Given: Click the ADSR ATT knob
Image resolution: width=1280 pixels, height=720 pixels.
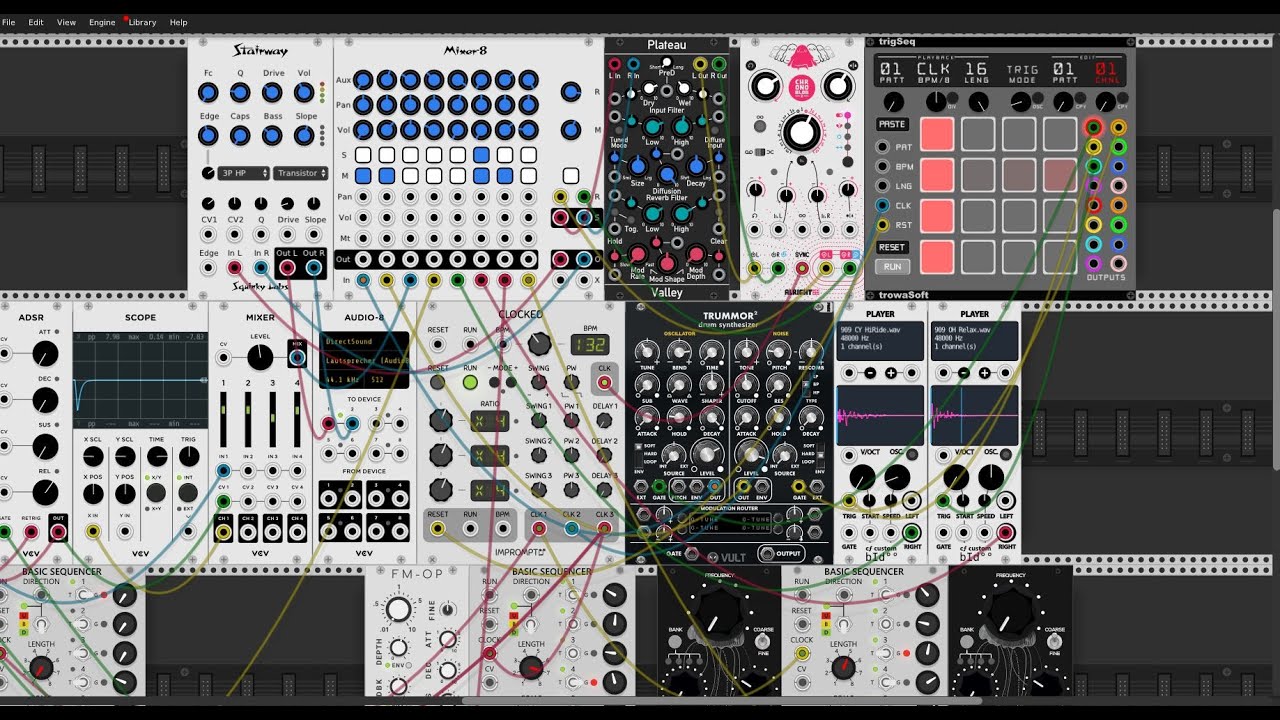Looking at the screenshot, I should point(45,354).
